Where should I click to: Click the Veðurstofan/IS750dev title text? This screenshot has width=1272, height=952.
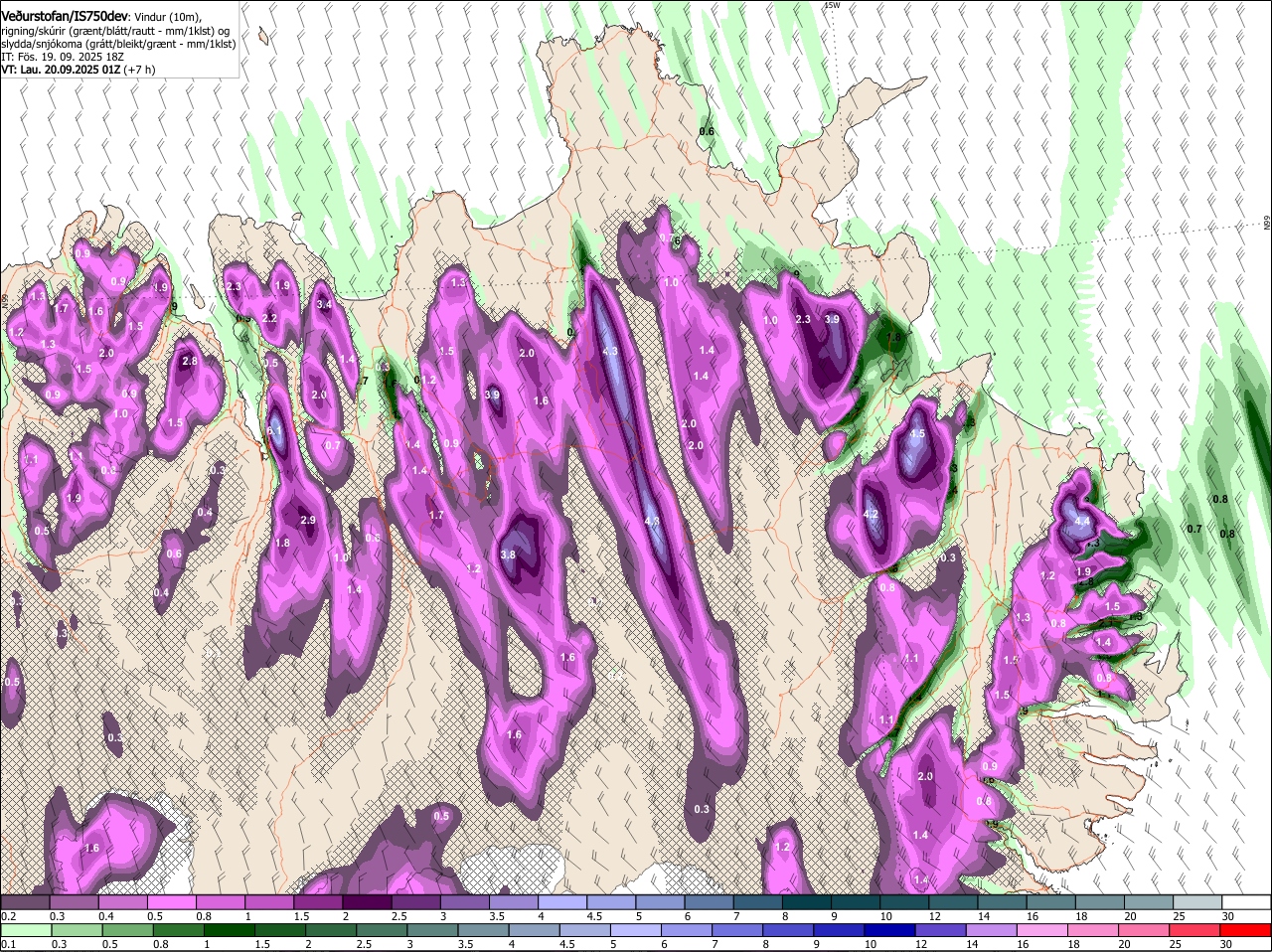click(65, 17)
